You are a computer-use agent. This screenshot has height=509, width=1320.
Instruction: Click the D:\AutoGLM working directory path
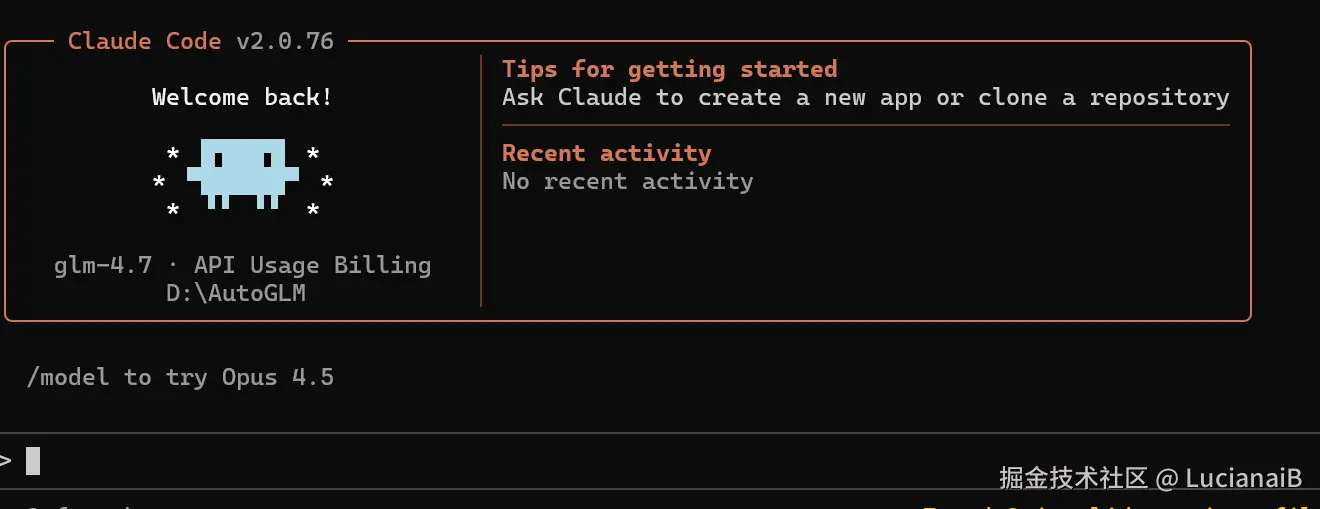236,293
